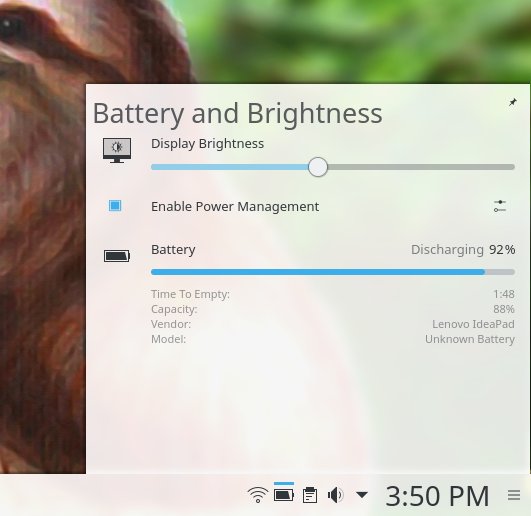Click the display brightness monitor icon
Image resolution: width=531 pixels, height=516 pixels.
pos(117,150)
